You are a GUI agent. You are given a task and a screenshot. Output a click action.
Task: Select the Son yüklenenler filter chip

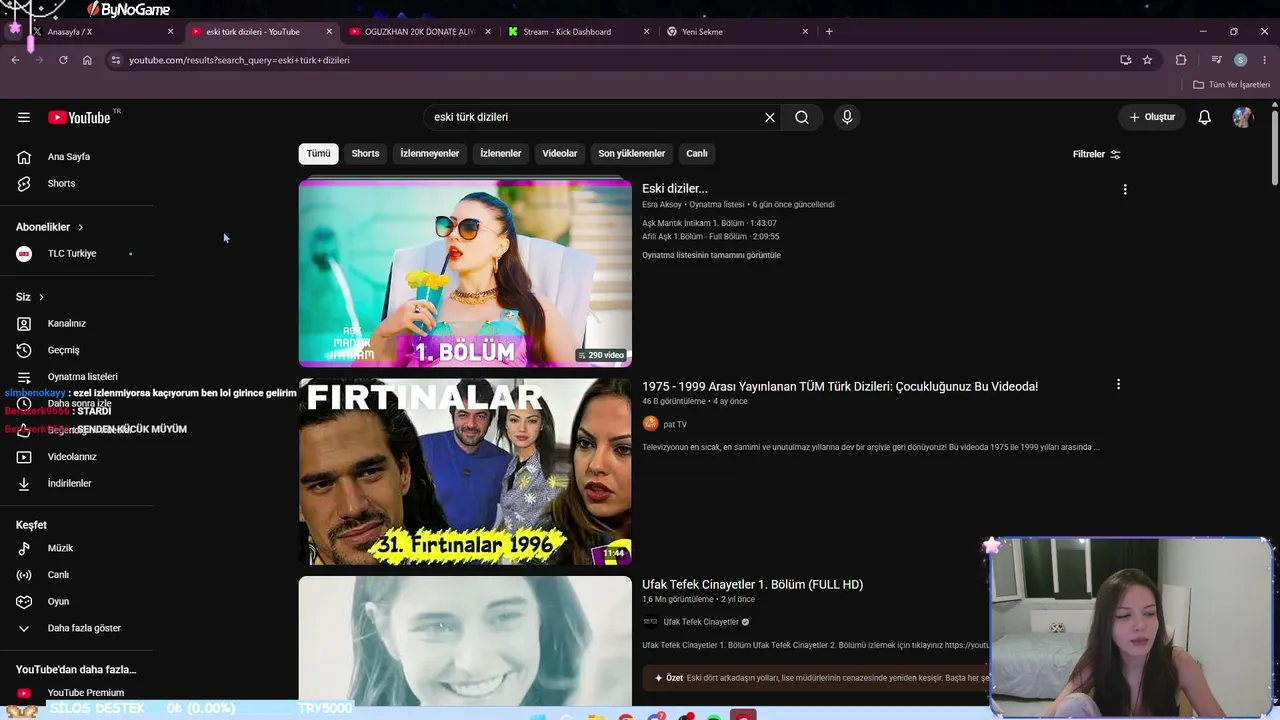tap(632, 154)
